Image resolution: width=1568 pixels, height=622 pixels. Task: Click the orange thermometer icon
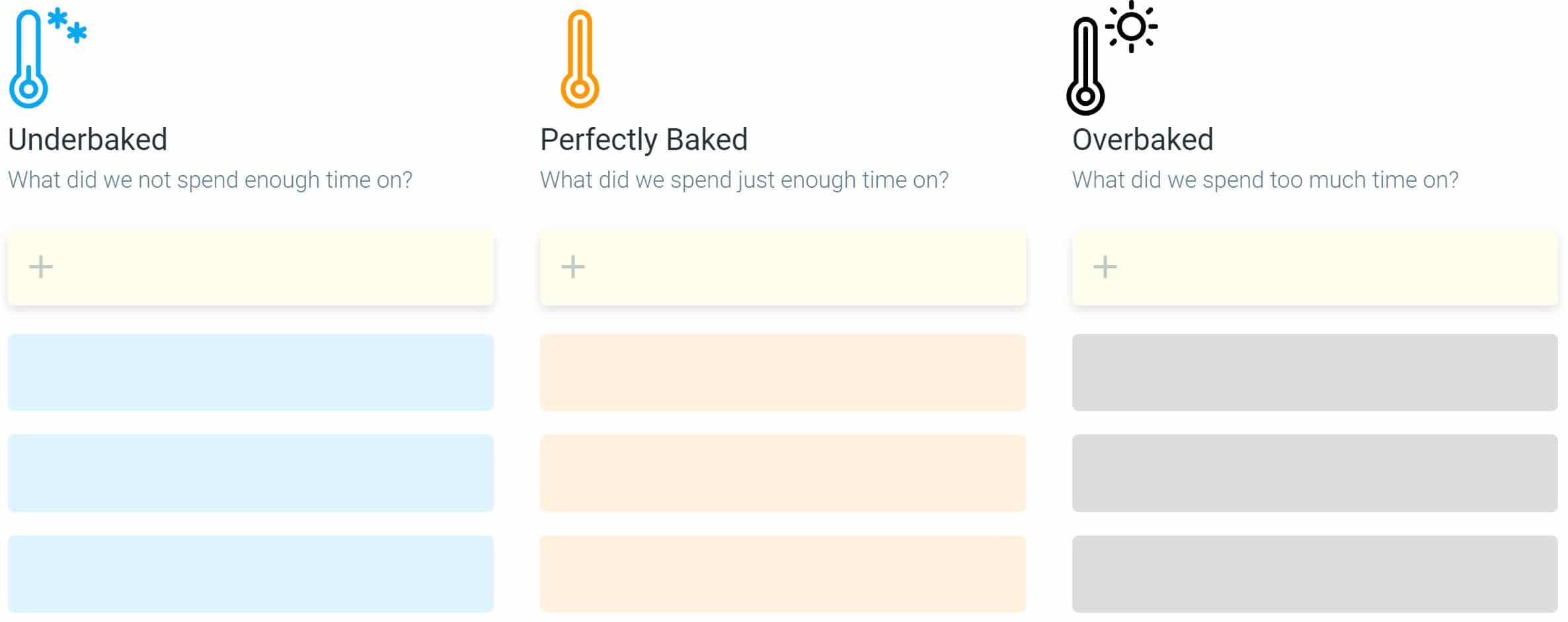click(x=580, y=59)
